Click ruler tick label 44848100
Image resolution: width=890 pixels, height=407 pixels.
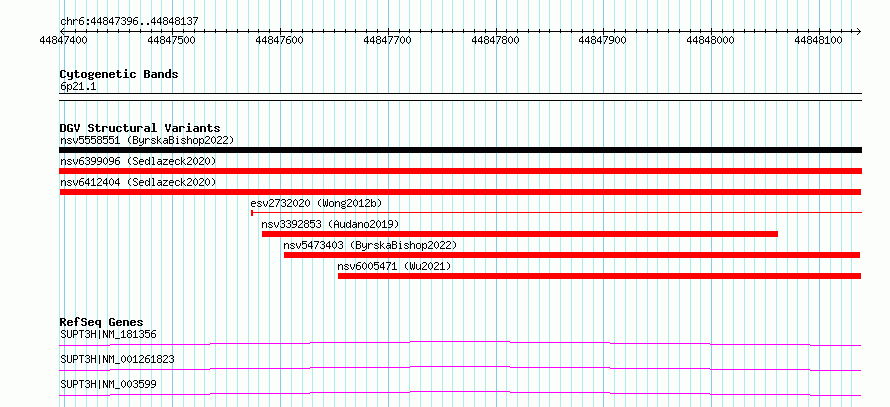(x=818, y=40)
